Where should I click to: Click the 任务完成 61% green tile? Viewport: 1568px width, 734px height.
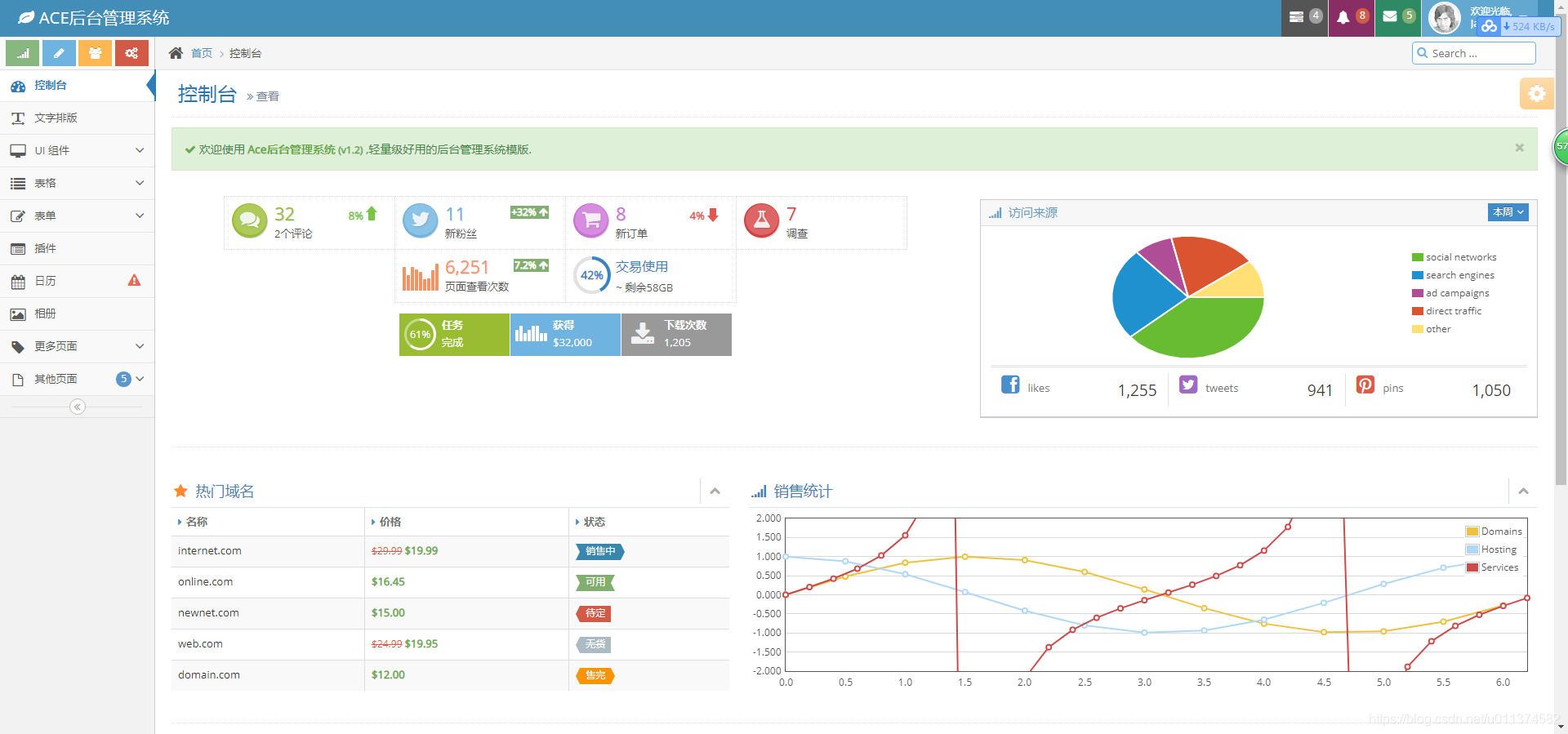coord(454,334)
